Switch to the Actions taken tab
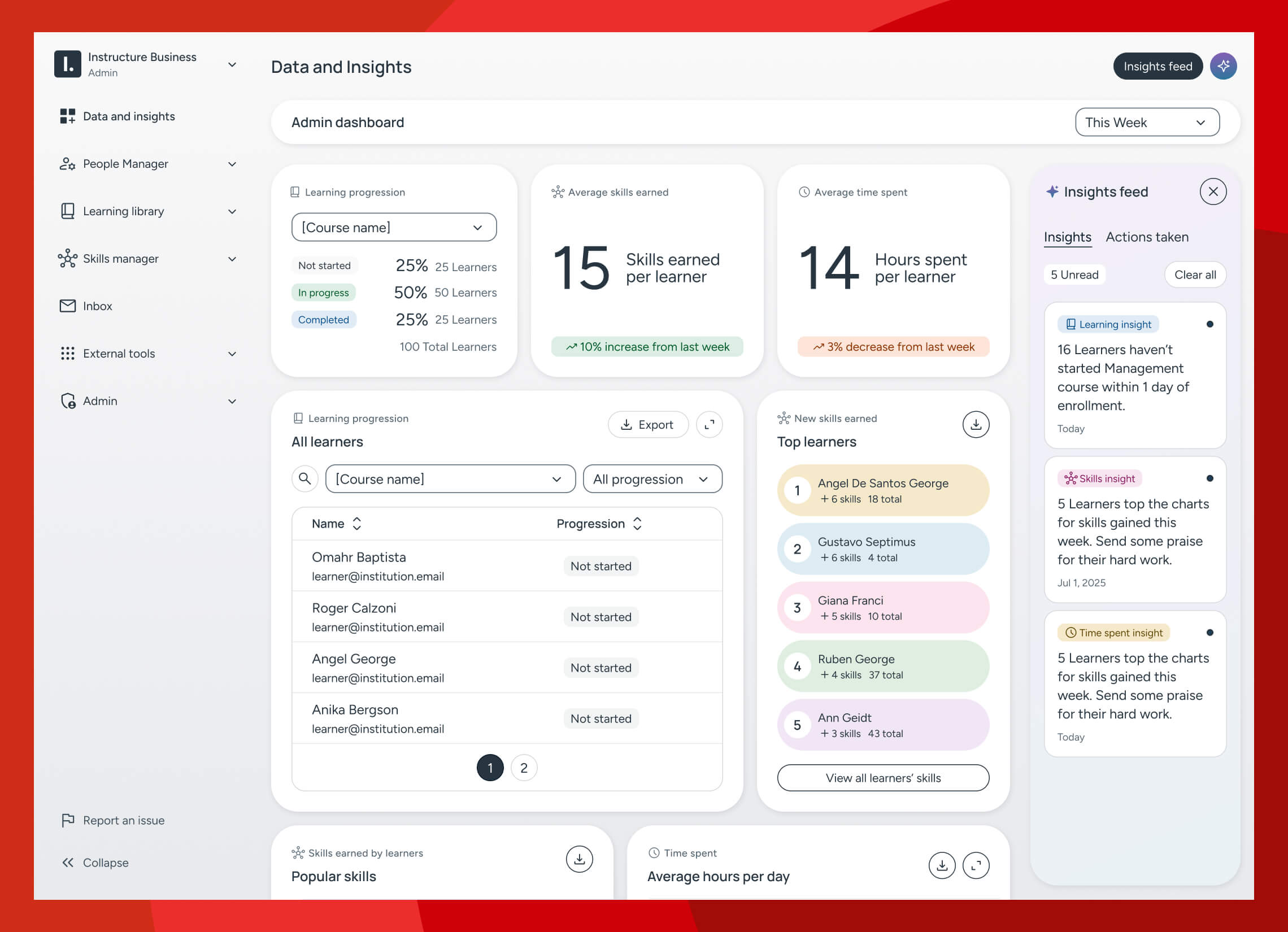The image size is (1288, 932). click(1146, 237)
